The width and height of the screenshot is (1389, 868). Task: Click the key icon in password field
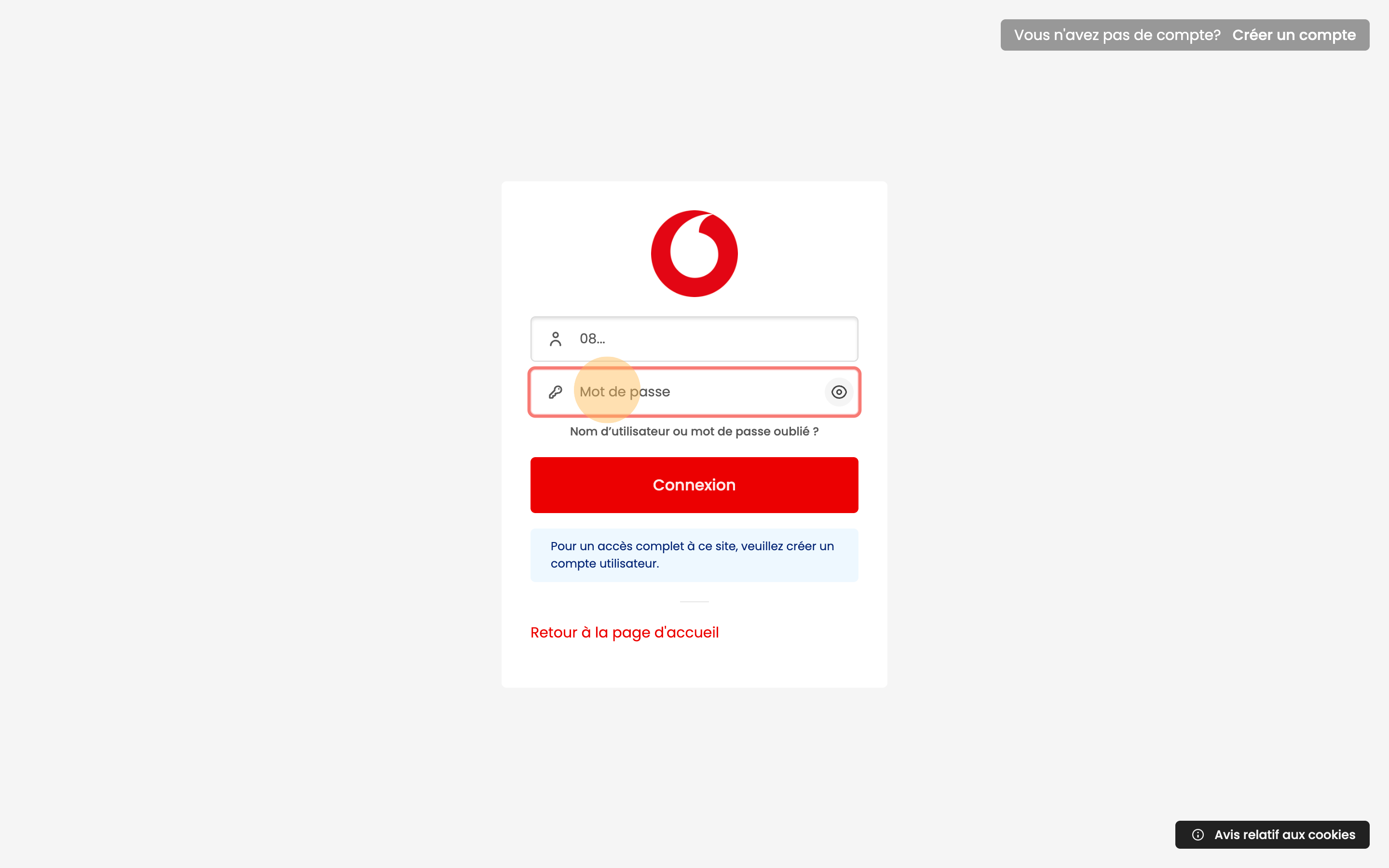tap(555, 392)
